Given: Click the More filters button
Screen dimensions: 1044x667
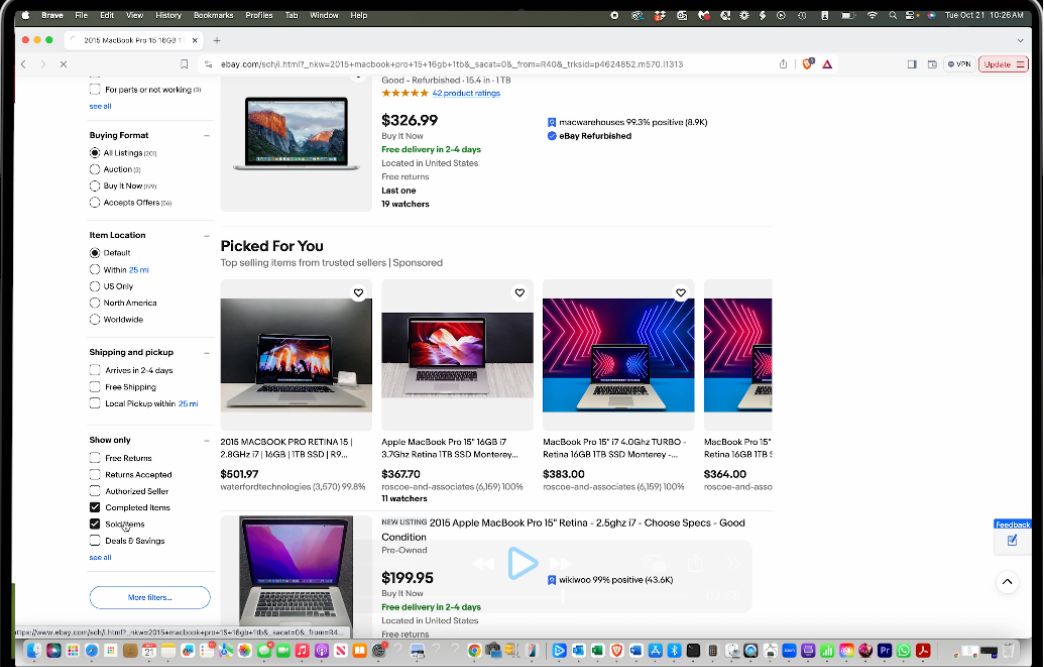Looking at the screenshot, I should (x=150, y=598).
